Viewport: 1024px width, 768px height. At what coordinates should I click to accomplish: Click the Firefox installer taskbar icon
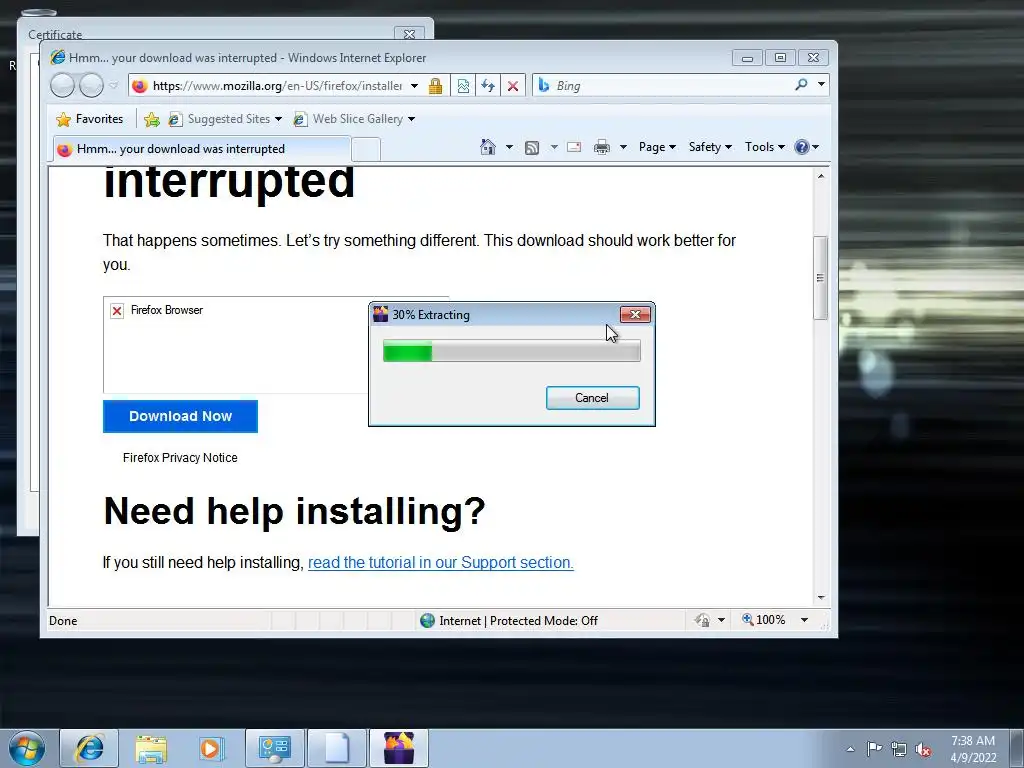click(399, 748)
